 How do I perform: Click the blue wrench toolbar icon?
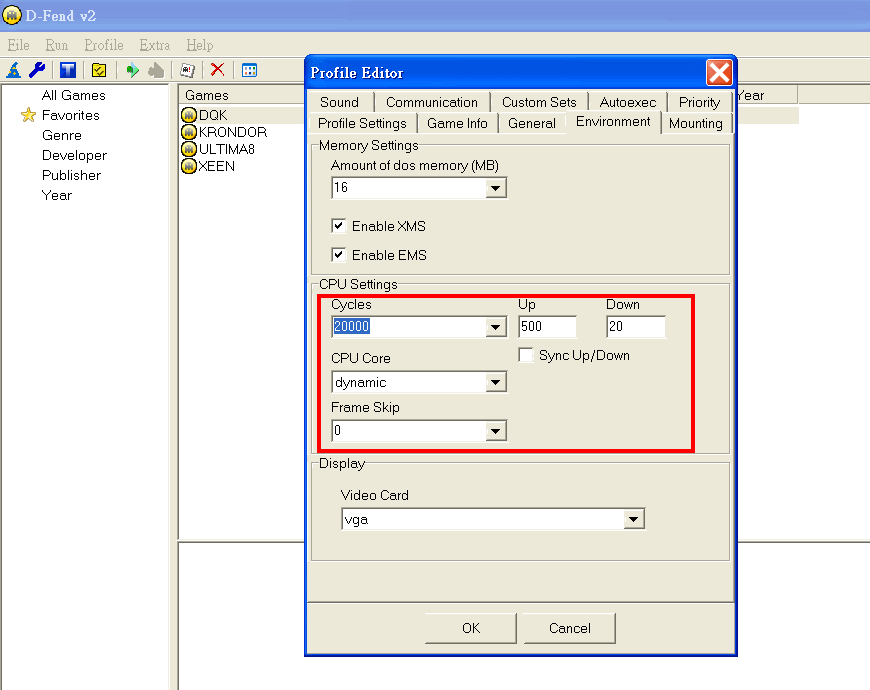[37, 70]
